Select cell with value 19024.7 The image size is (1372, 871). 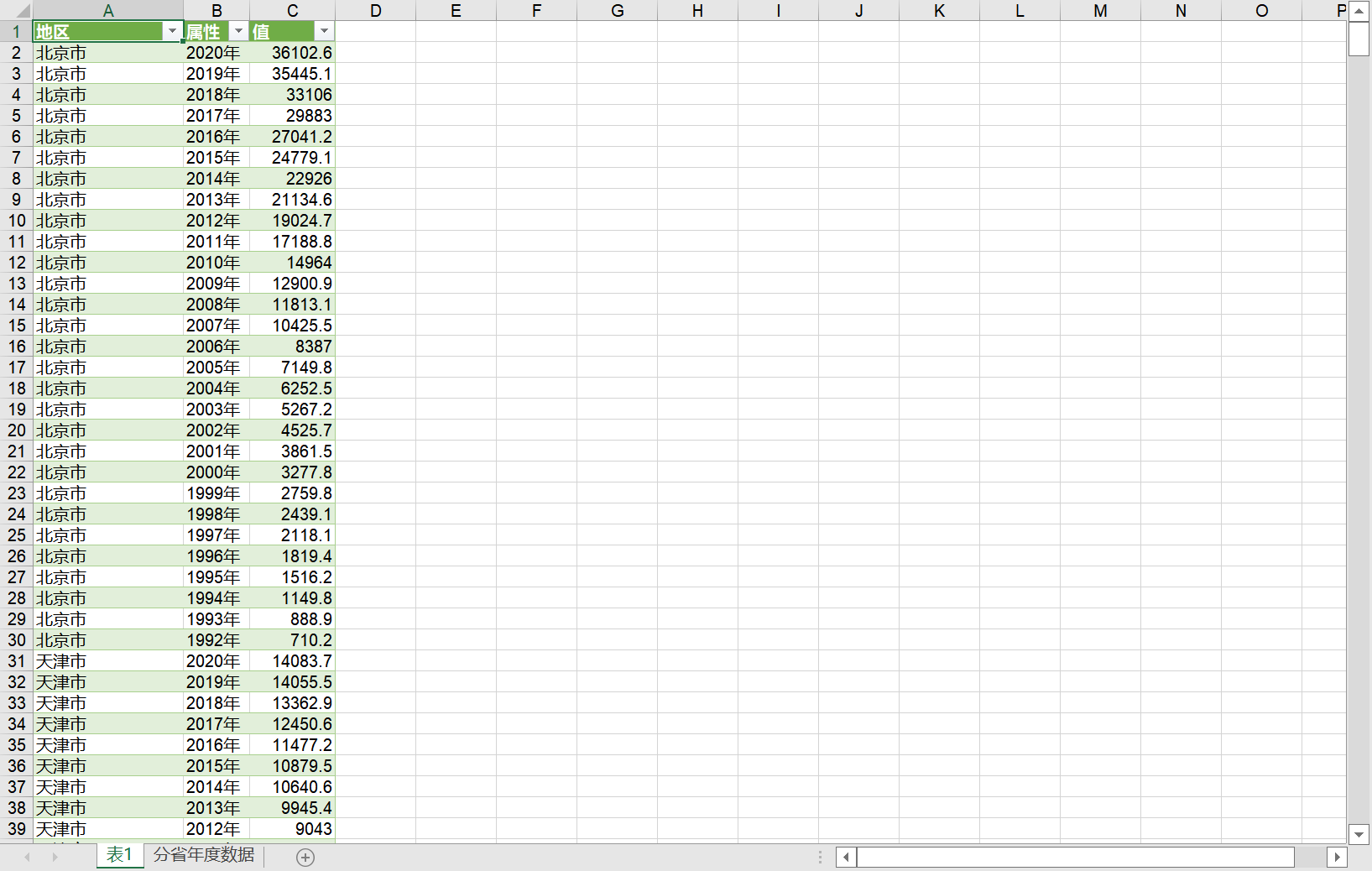coord(292,221)
